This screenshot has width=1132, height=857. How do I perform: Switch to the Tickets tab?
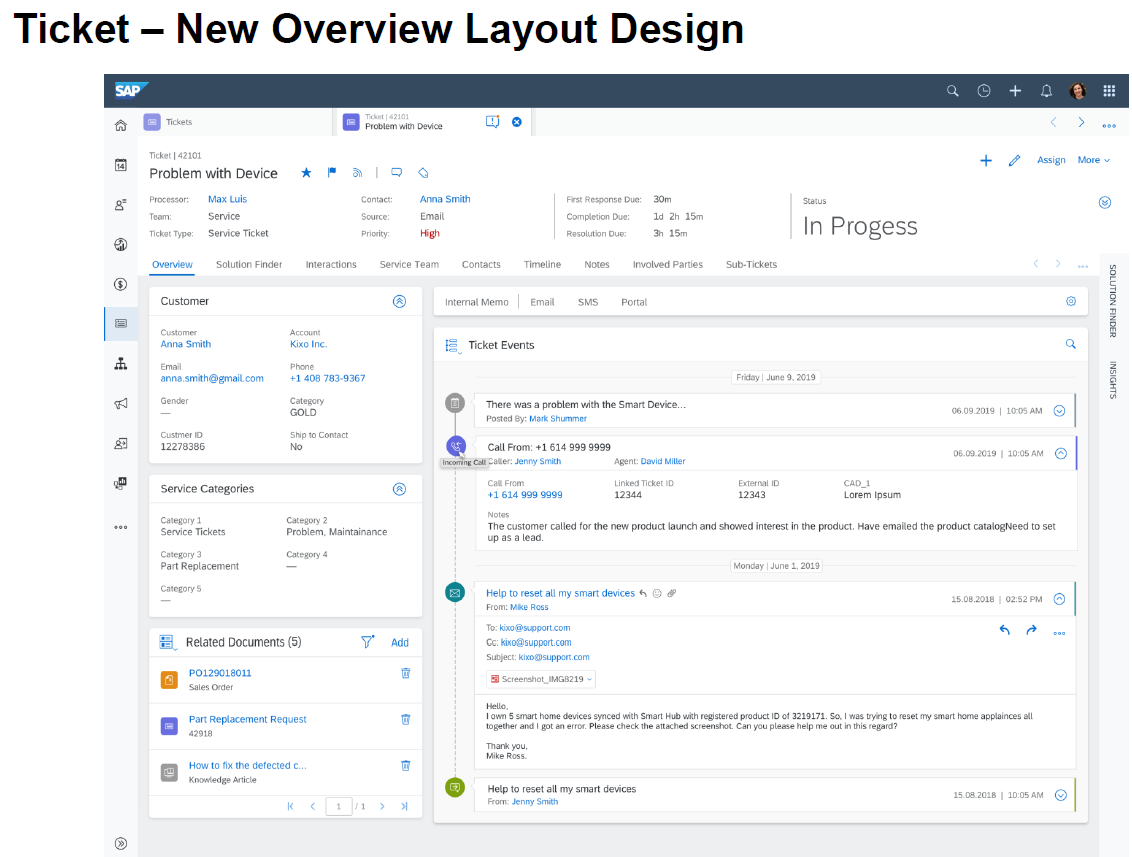tap(178, 122)
